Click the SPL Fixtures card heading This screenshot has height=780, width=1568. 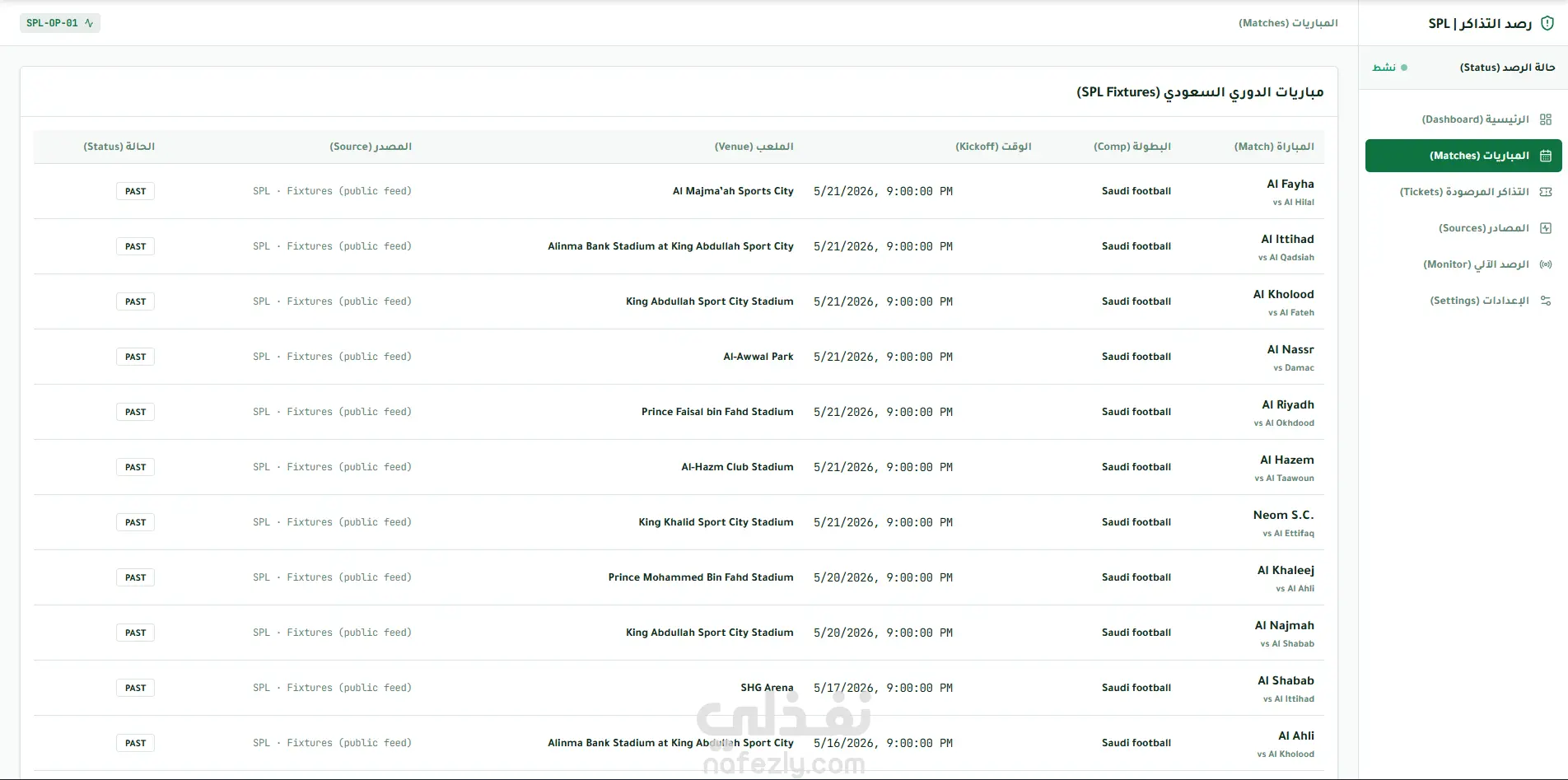pos(1200,92)
